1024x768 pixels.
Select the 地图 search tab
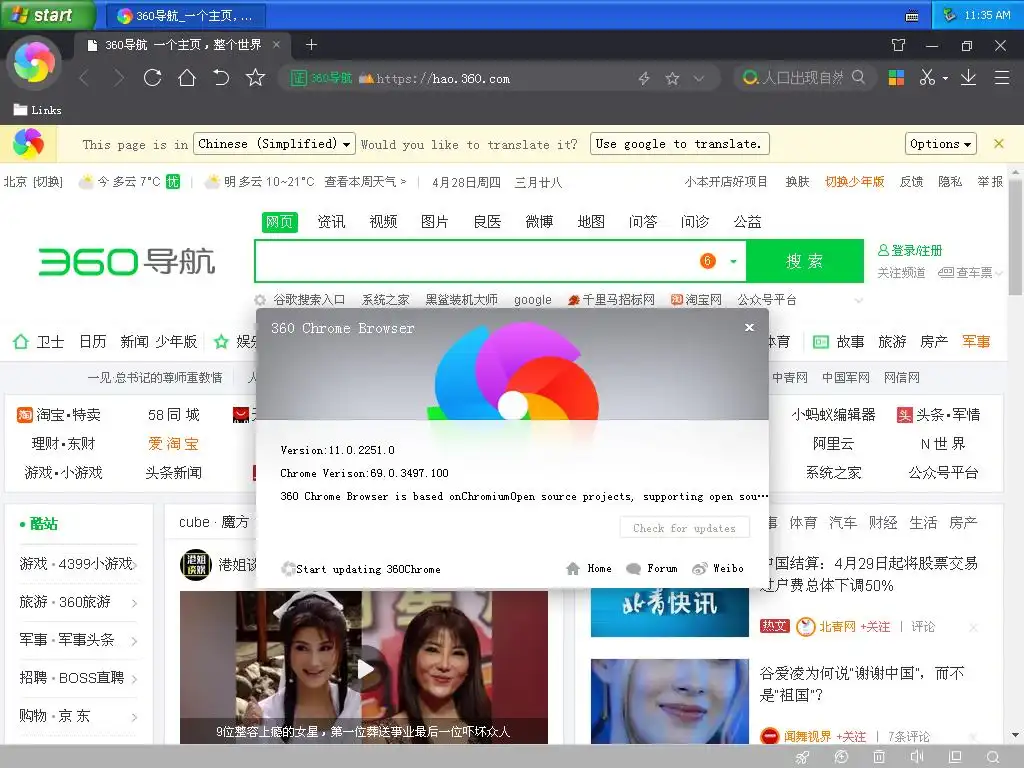[x=591, y=222]
